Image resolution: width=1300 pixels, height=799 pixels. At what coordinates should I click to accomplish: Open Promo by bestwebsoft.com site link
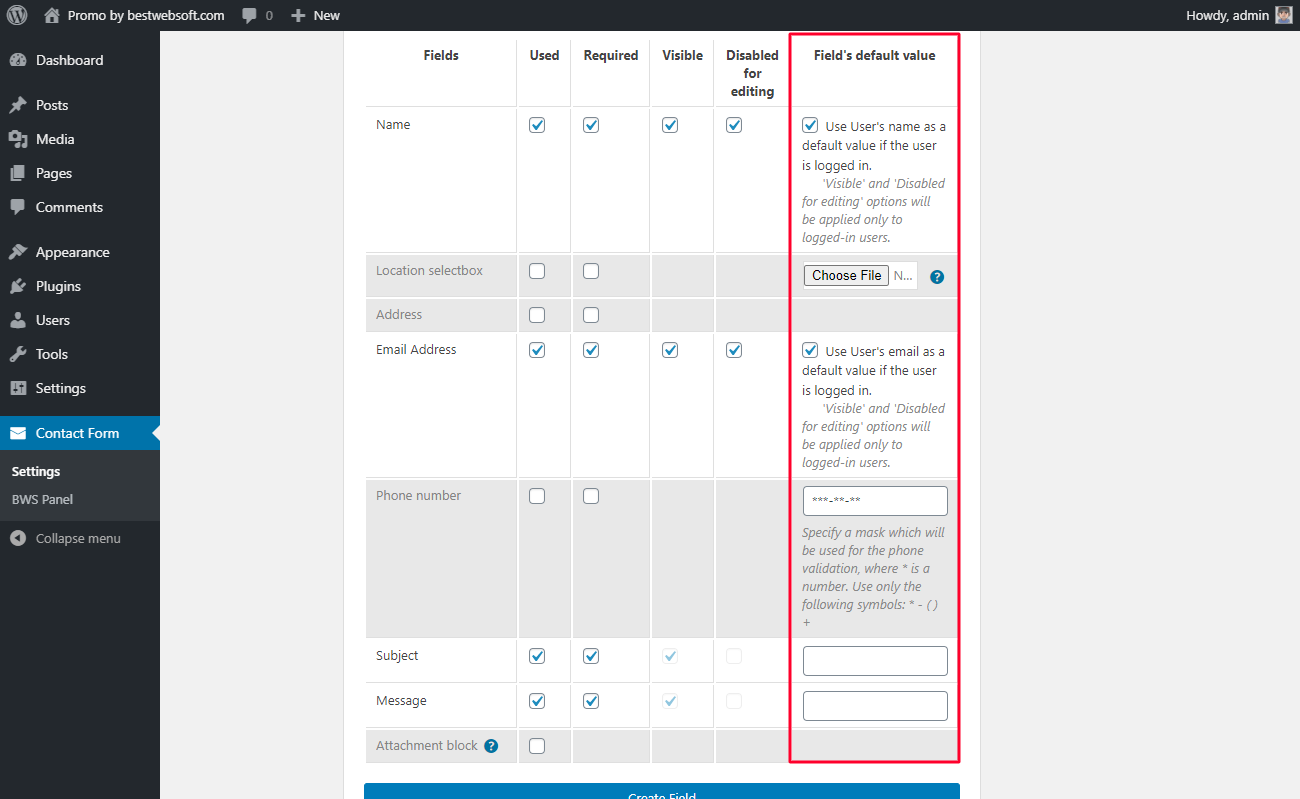[146, 15]
